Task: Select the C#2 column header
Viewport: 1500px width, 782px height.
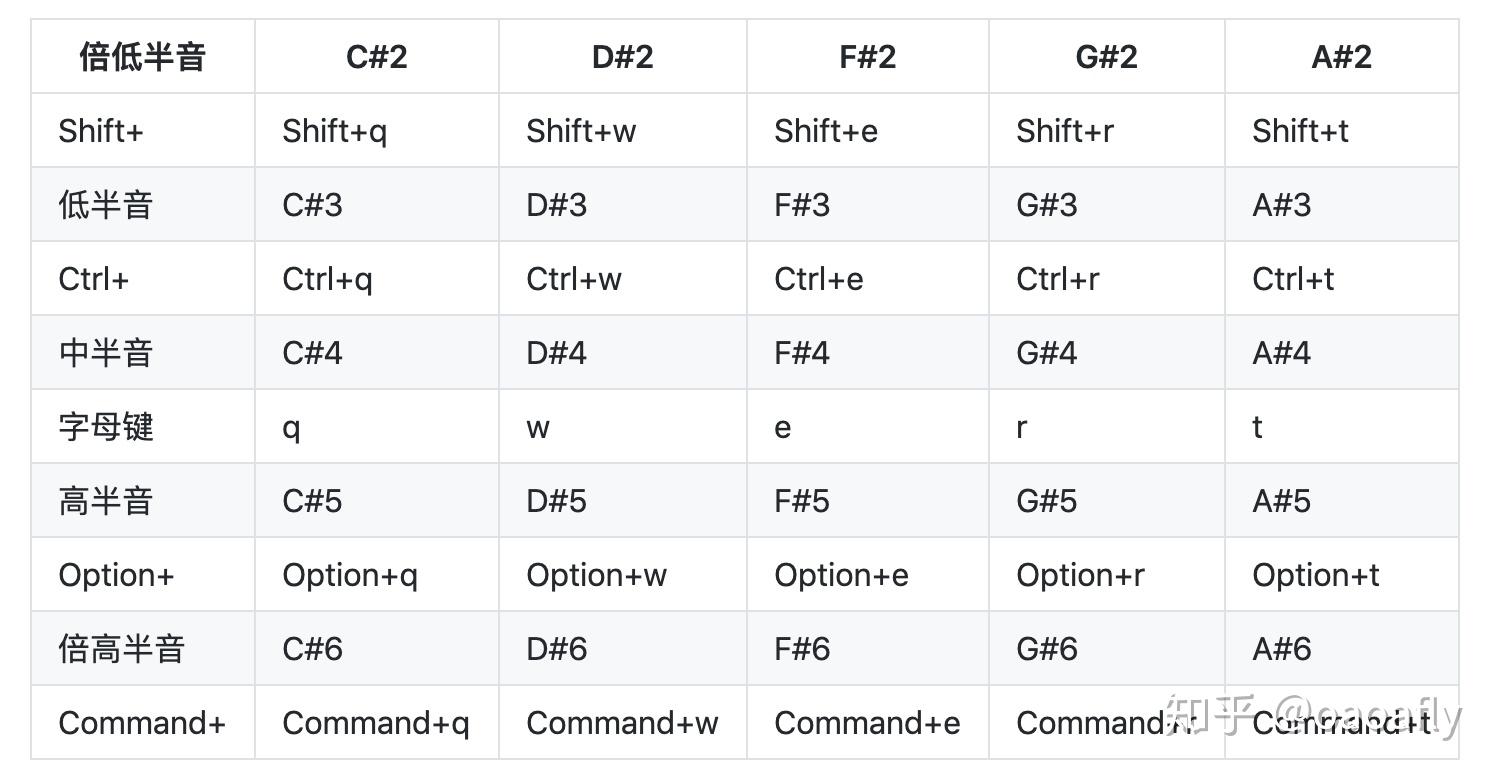Action: pyautogui.click(x=377, y=57)
